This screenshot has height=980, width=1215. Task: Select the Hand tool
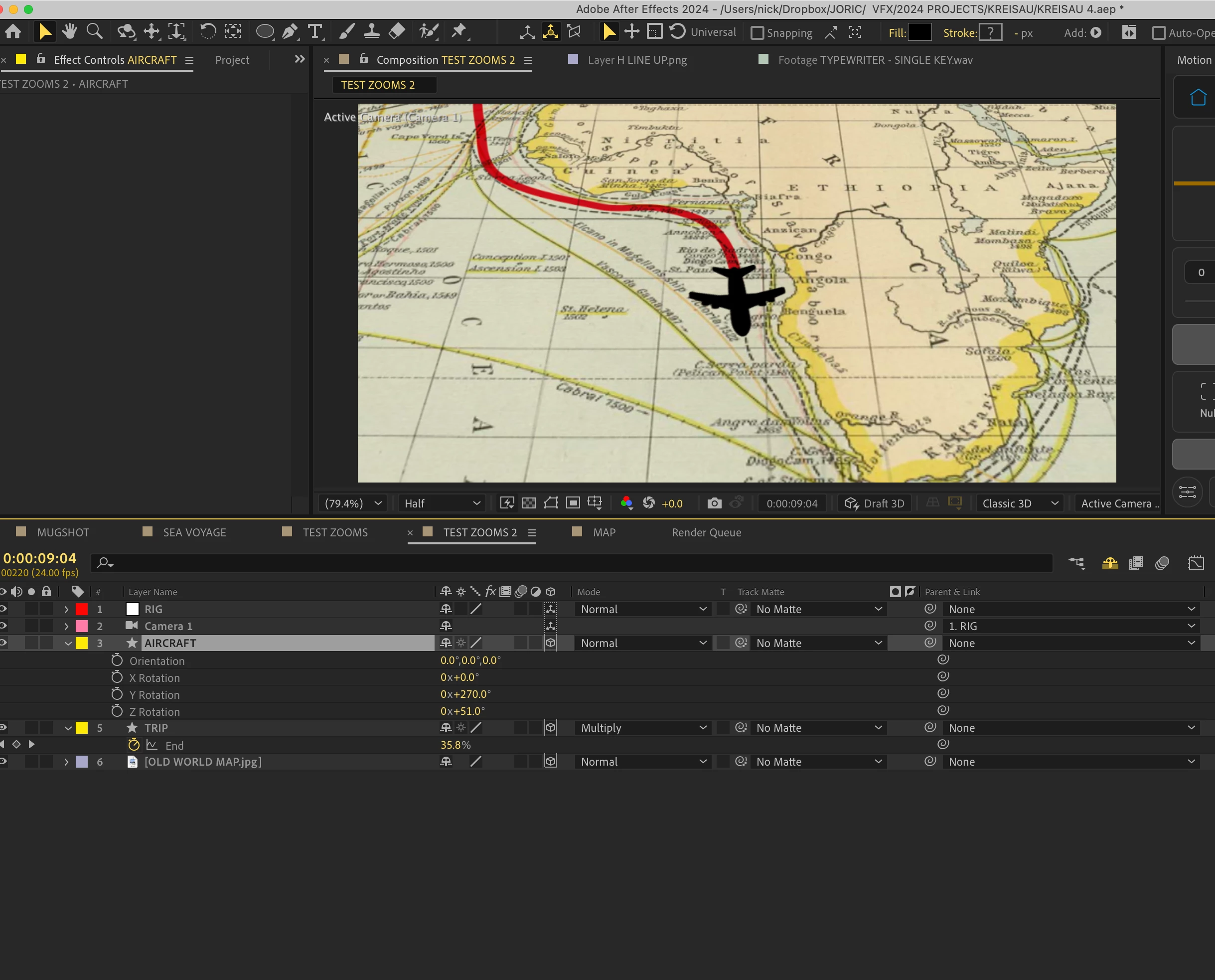69,32
